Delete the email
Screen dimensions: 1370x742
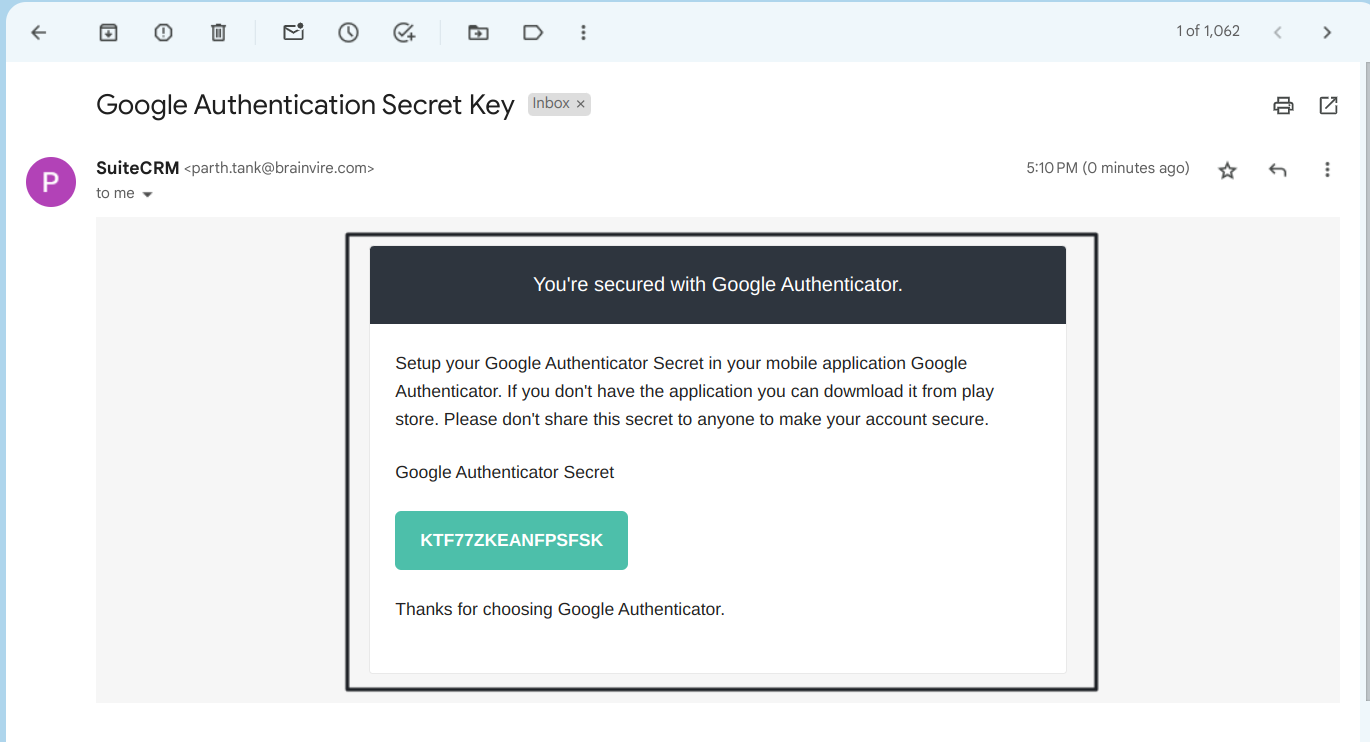tap(218, 31)
